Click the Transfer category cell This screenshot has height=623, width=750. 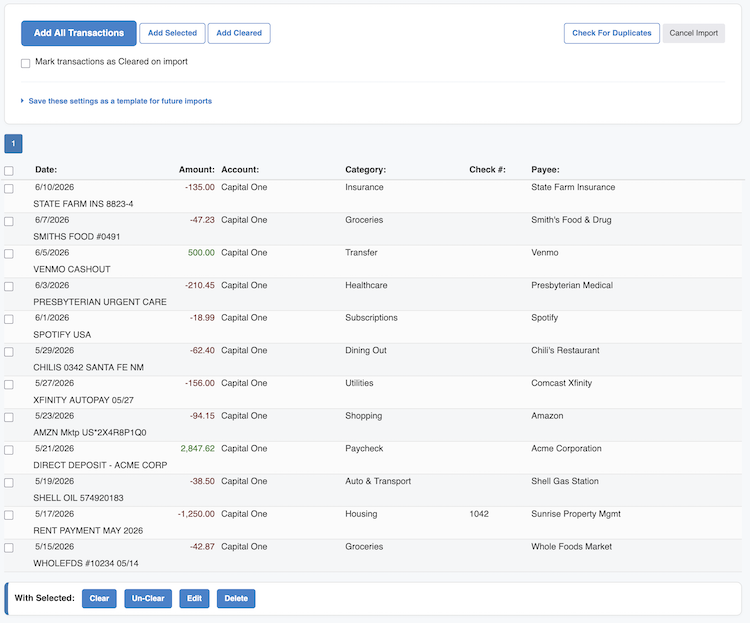(x=361, y=252)
